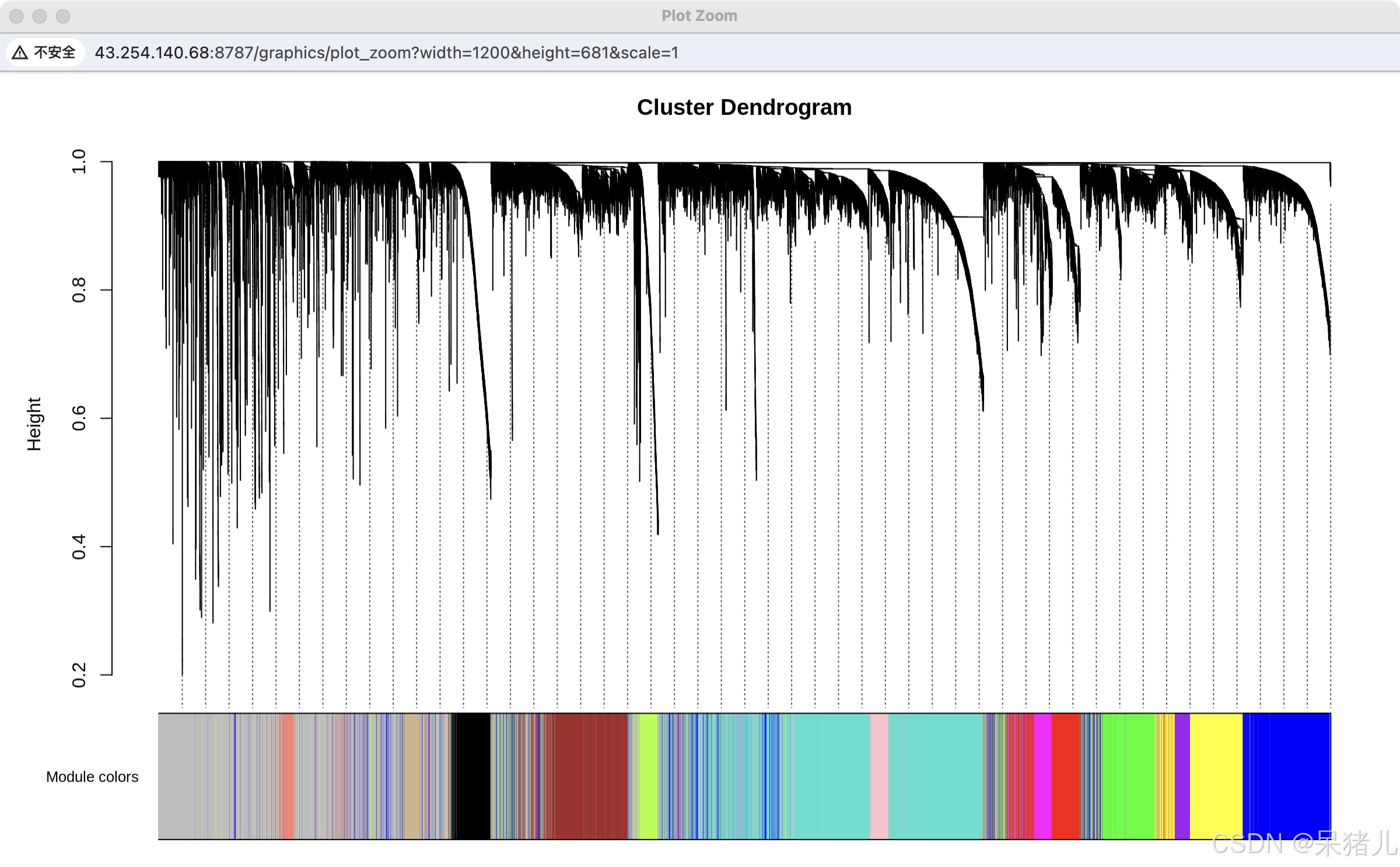Click the green maximize window button
Viewport: 1400px width, 867px height.
coord(63,16)
